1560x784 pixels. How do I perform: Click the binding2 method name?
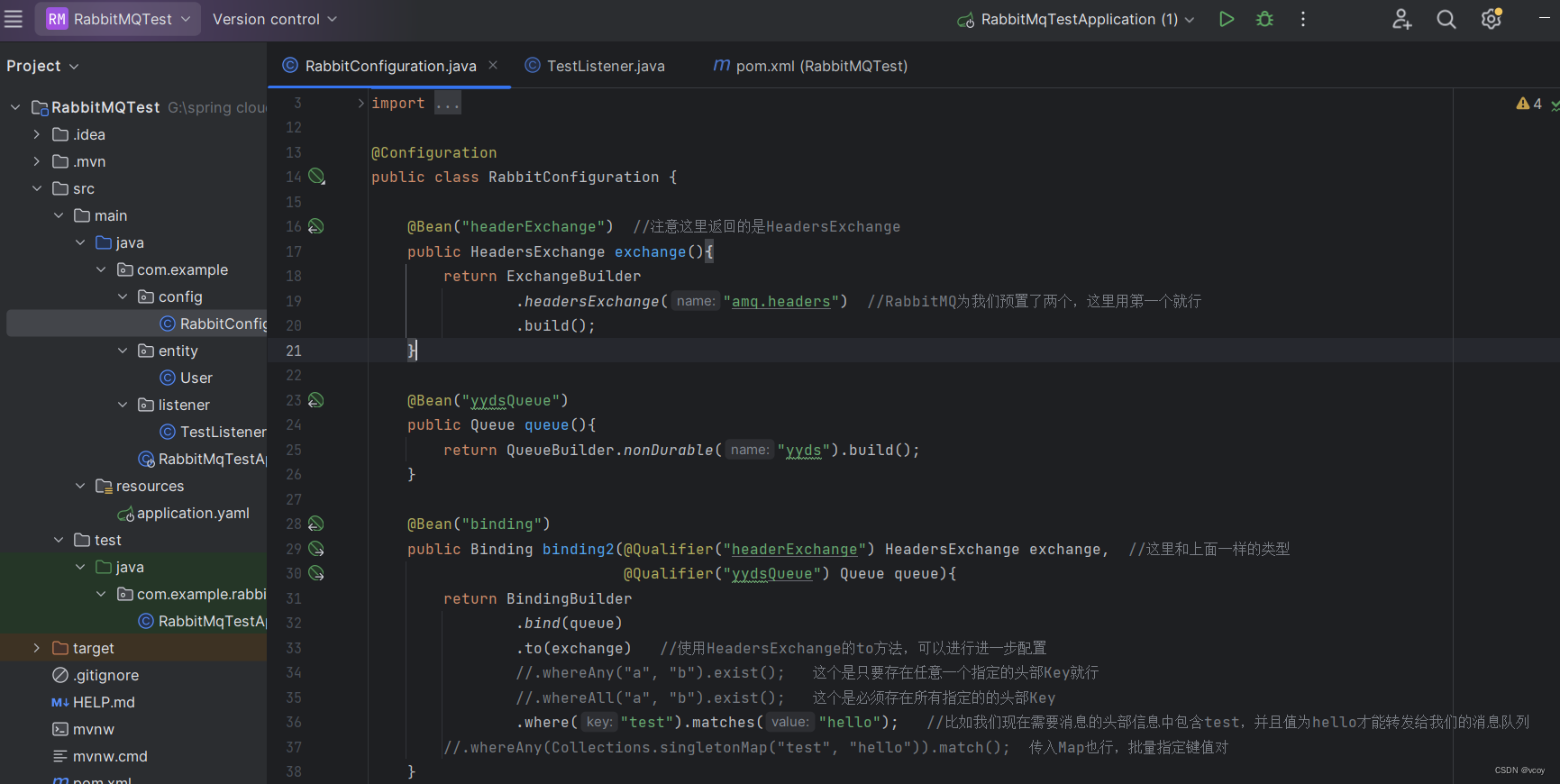point(578,549)
